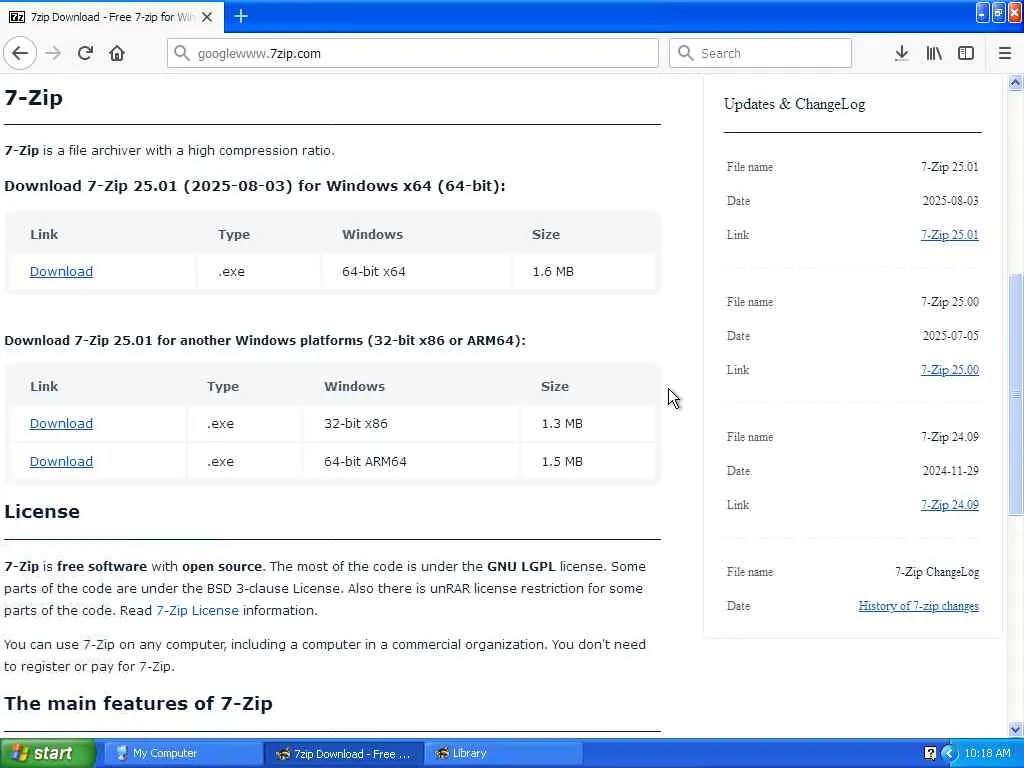Open the 7-Zip 24.09 sidebar link
1024x768 pixels.
[950, 505]
